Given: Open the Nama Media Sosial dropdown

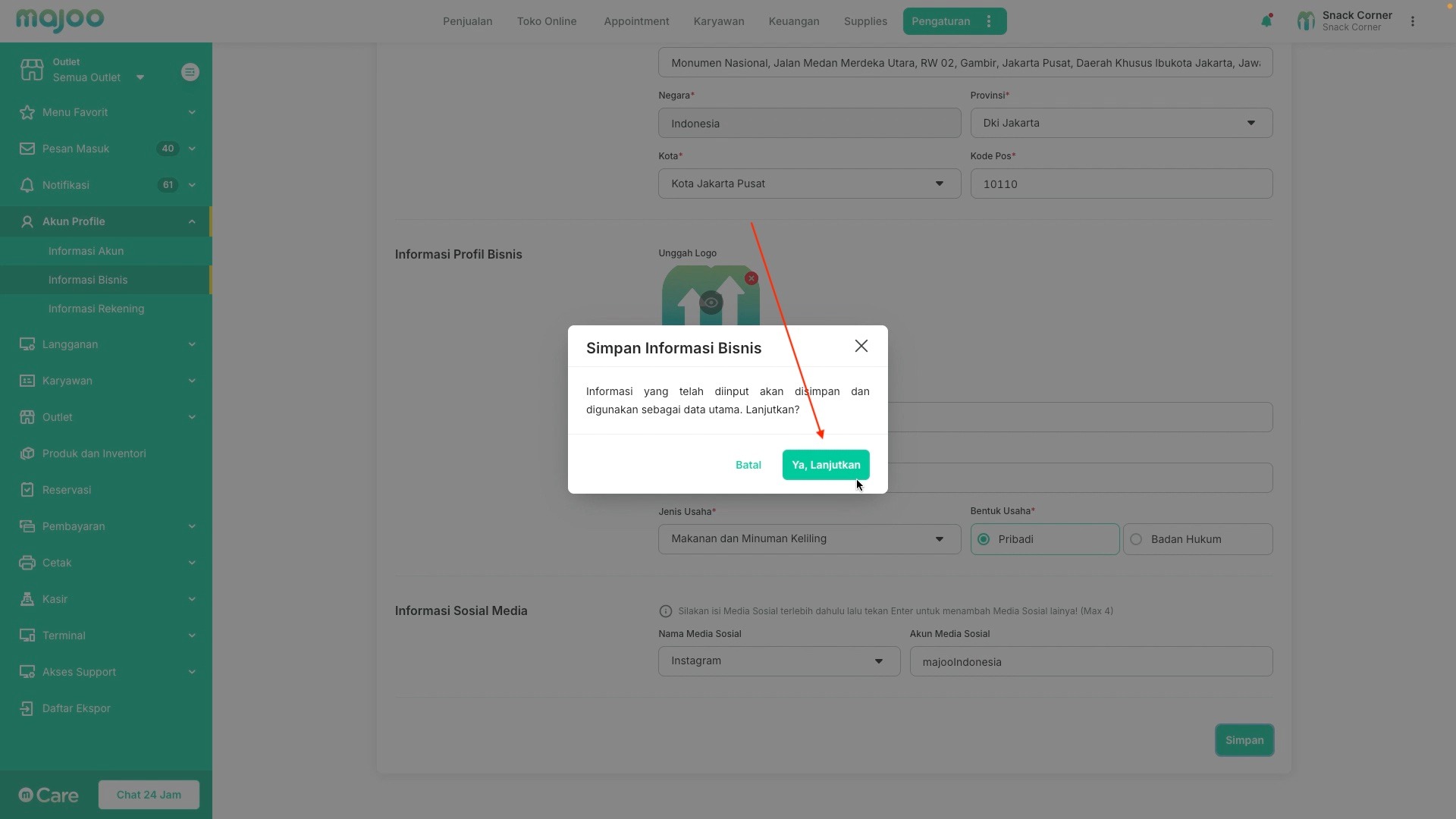Looking at the screenshot, I should (x=779, y=661).
